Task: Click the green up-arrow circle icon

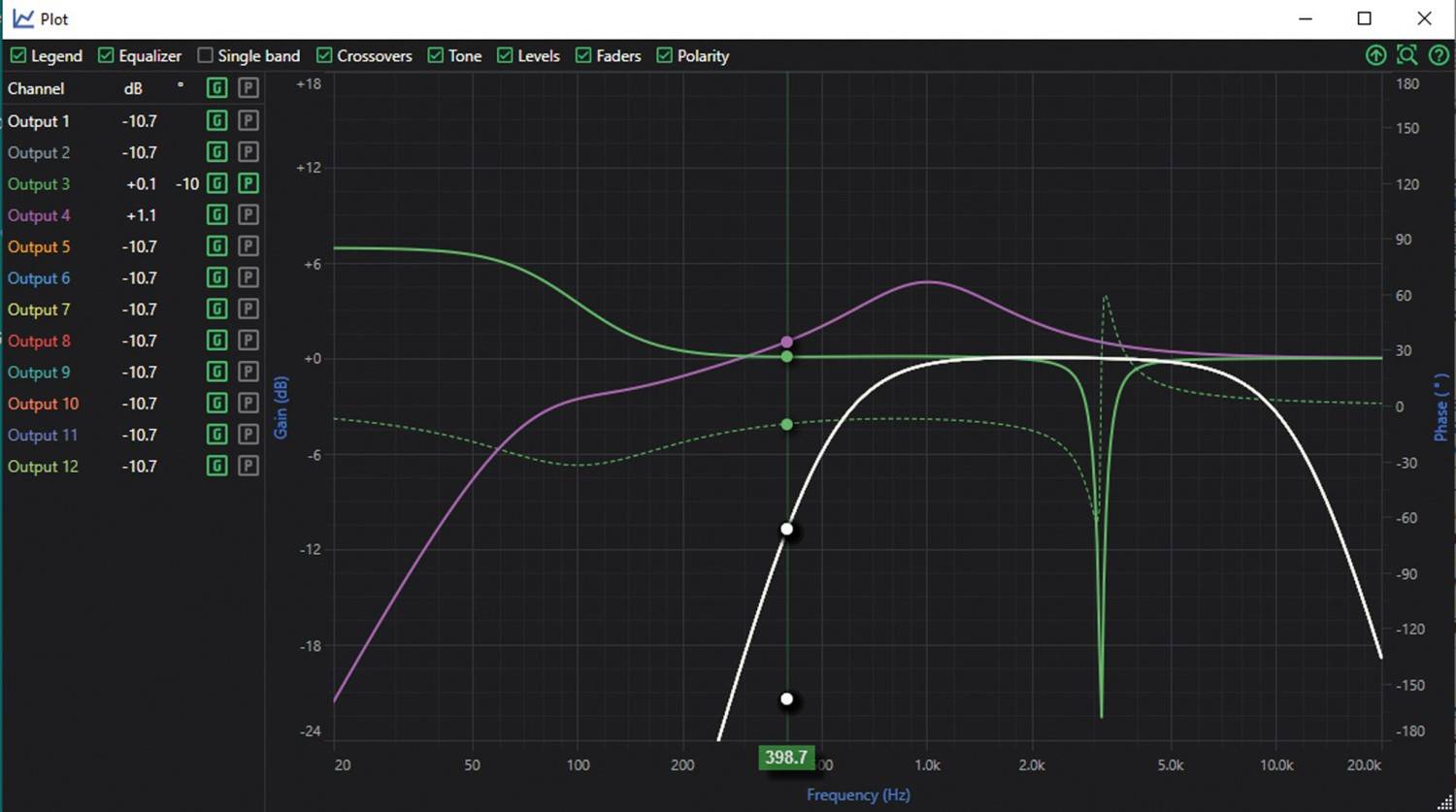Action: click(x=1375, y=55)
